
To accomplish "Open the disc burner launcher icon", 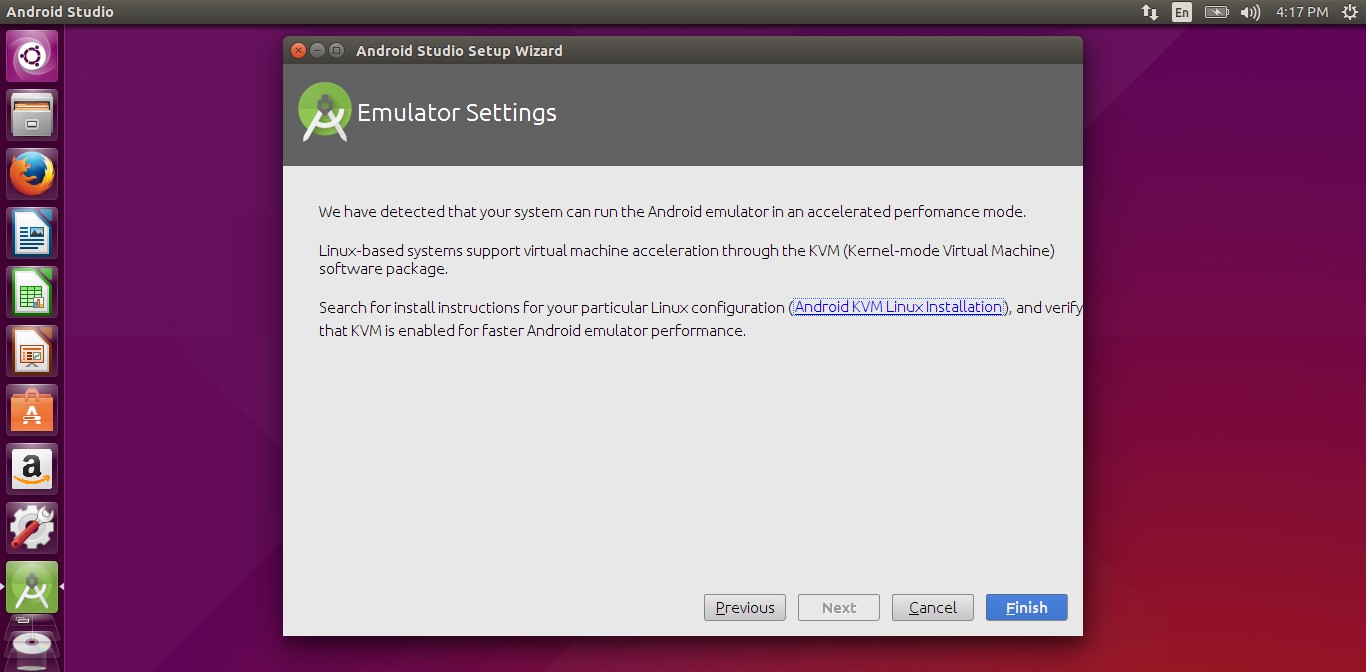I will coord(31,643).
